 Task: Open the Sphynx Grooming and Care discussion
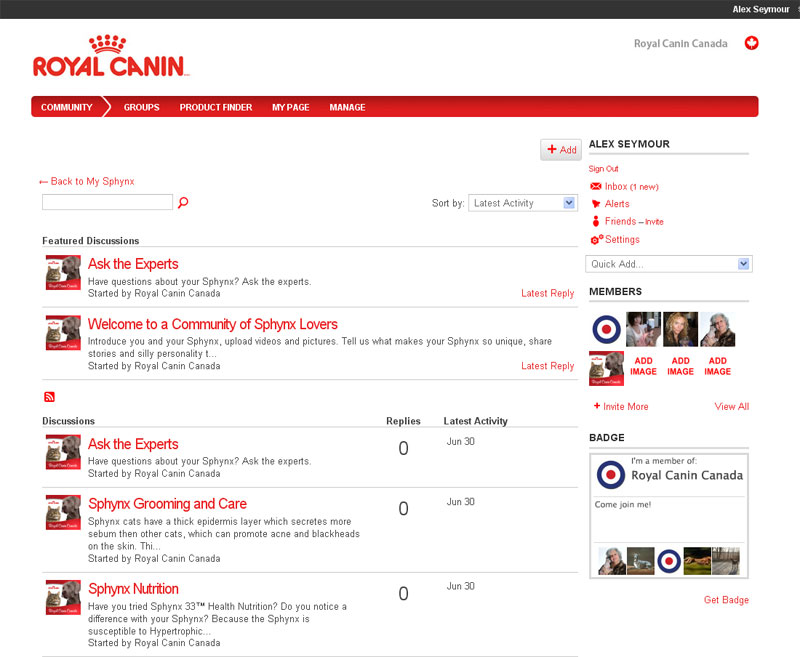[x=167, y=504]
